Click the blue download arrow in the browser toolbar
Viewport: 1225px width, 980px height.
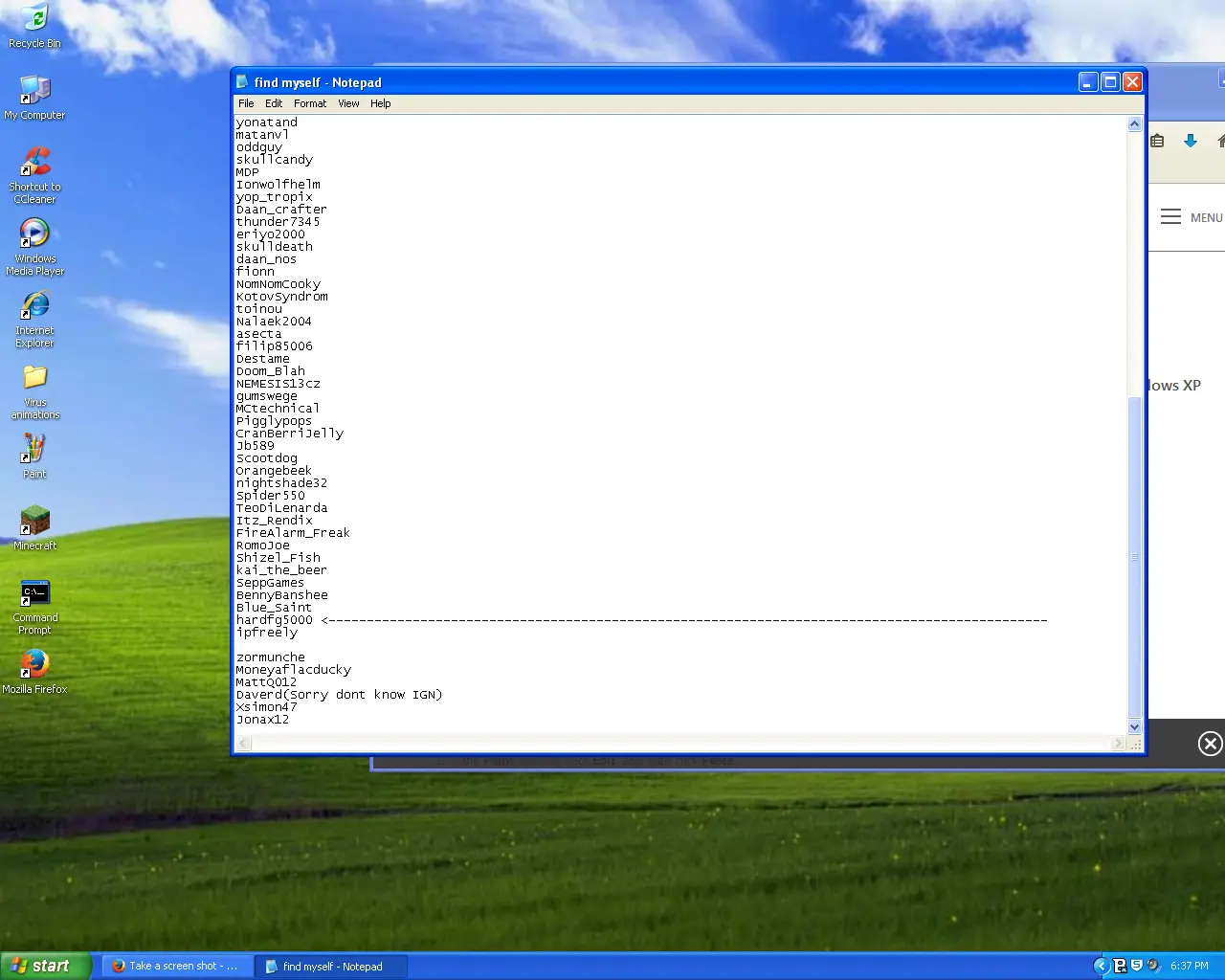click(x=1190, y=140)
